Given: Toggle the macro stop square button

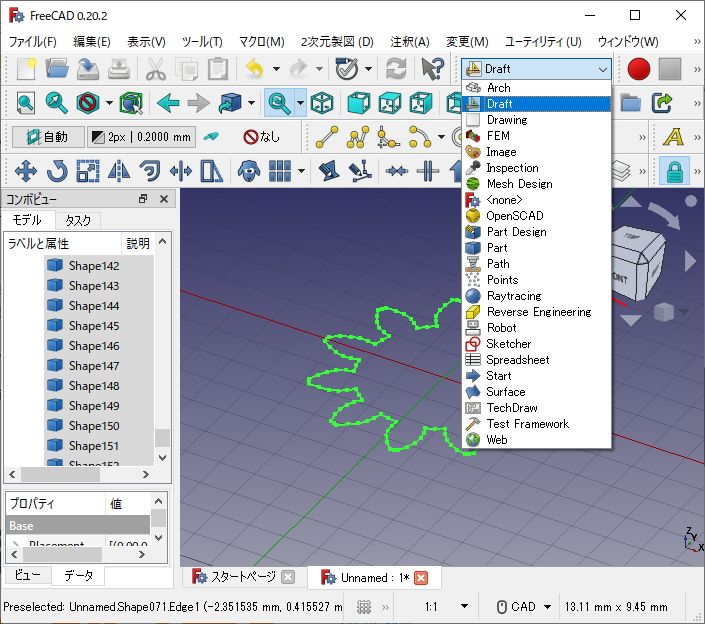Looking at the screenshot, I should click(x=670, y=69).
